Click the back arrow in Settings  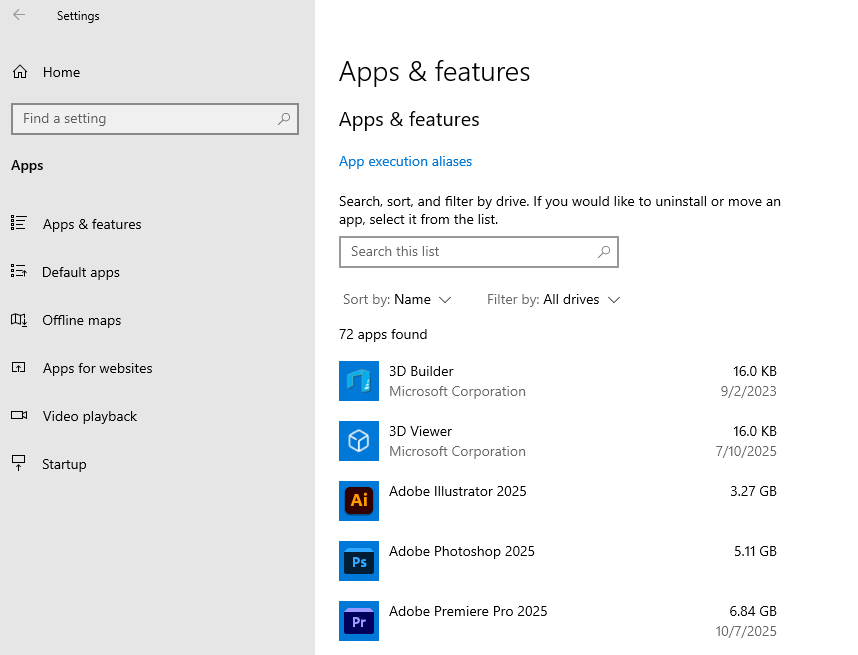20,15
